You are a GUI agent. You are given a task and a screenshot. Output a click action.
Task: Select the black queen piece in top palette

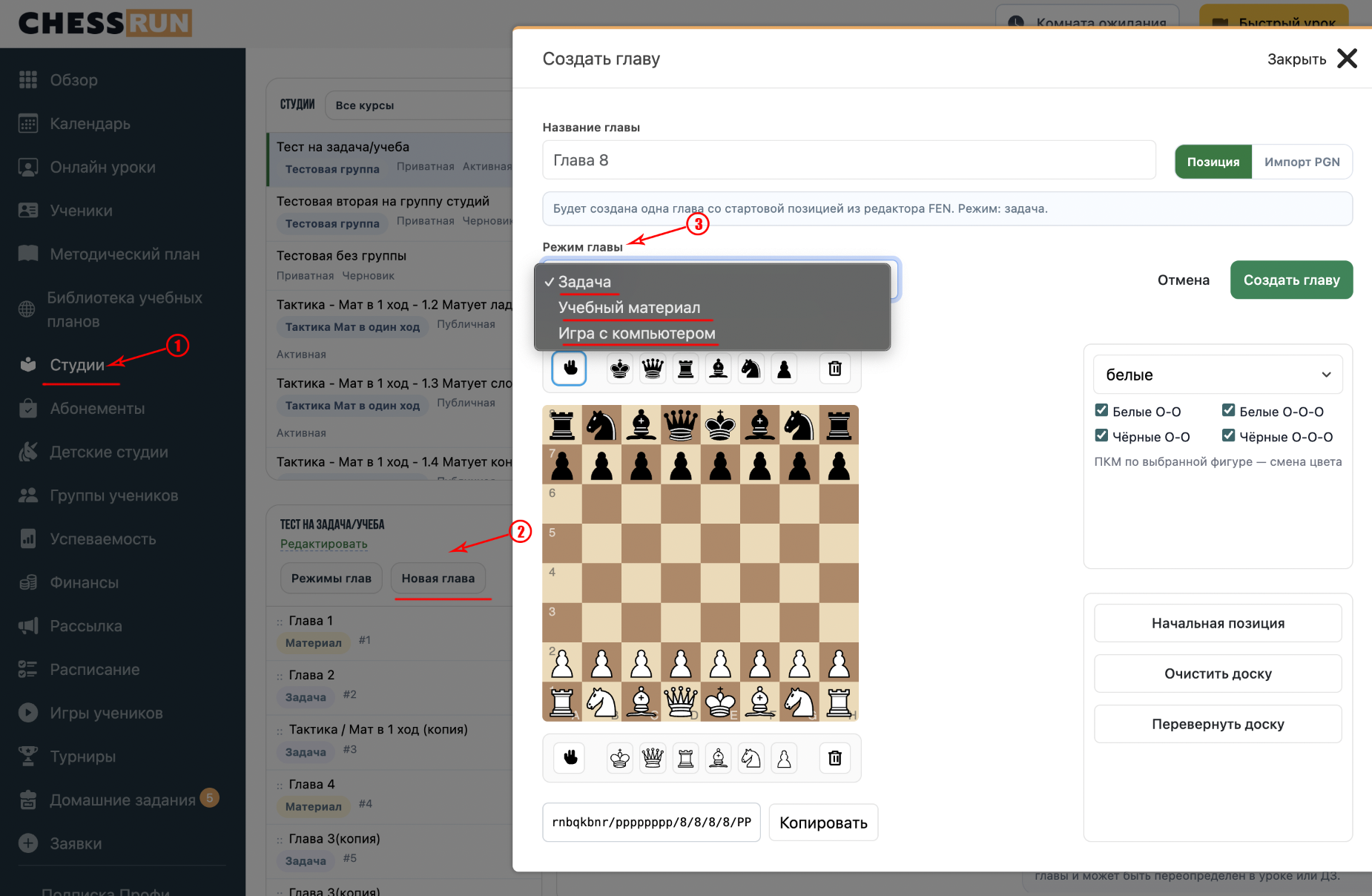point(653,369)
